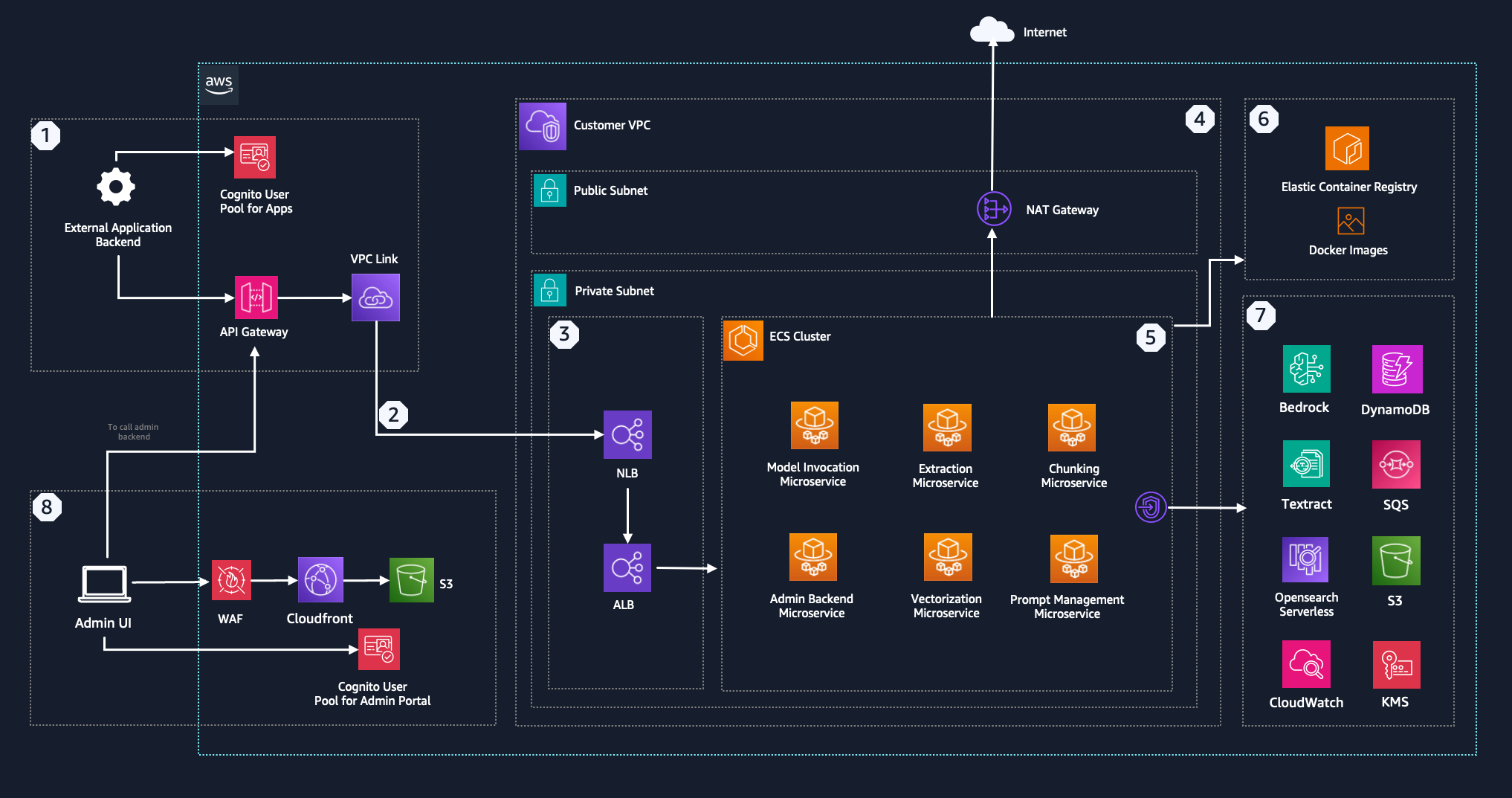The image size is (1512, 798).
Task: Select the S3 icon below SQS
Action: point(1396,561)
